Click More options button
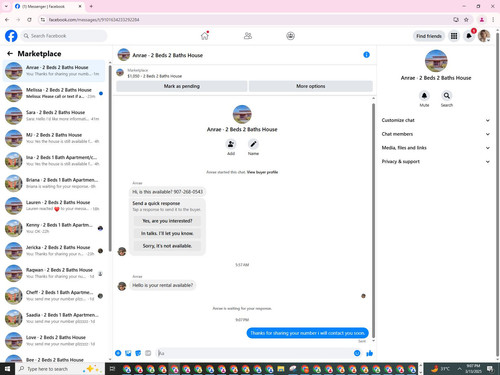500x375 pixels. coord(311,86)
